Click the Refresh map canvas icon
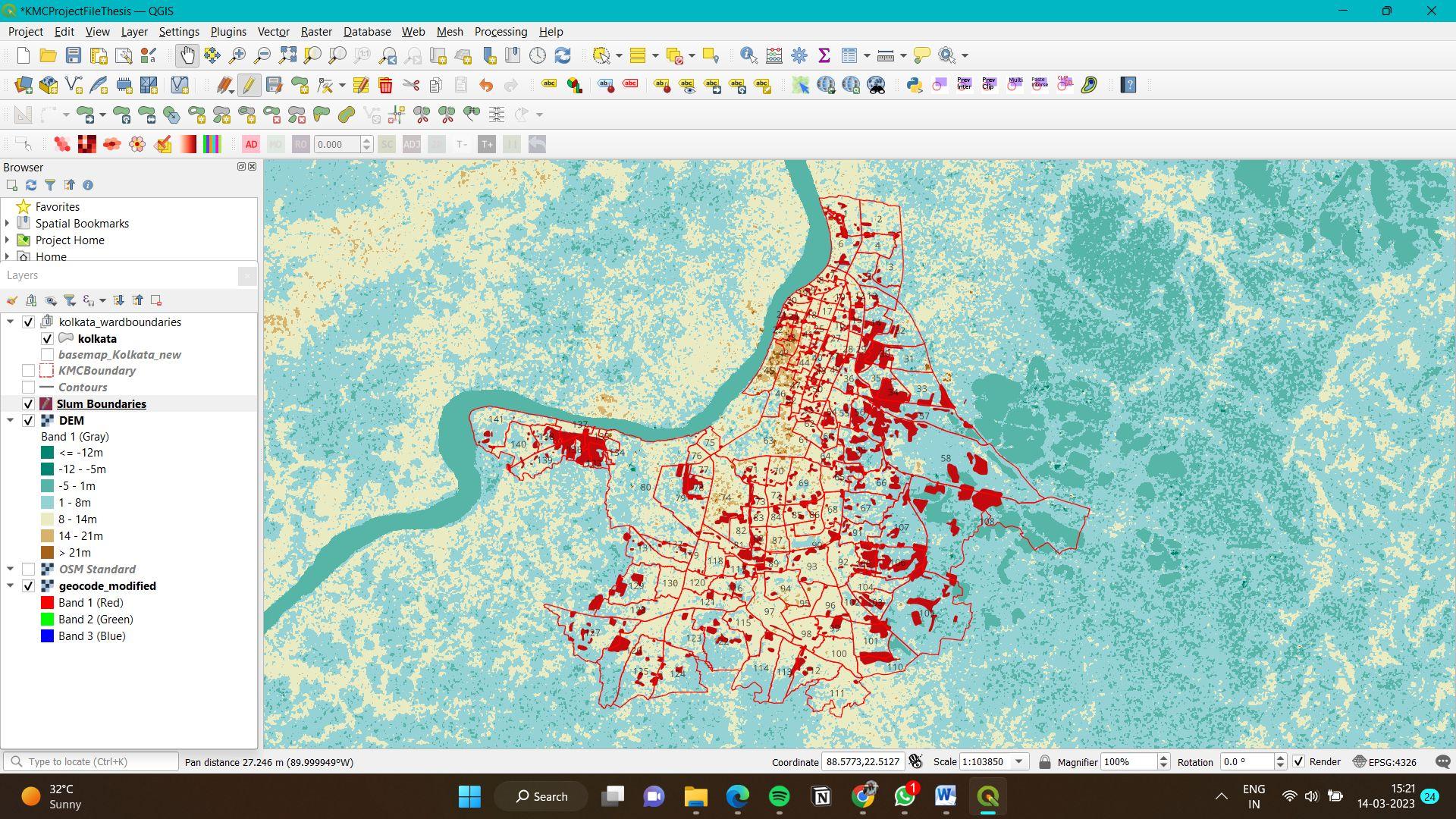The image size is (1456, 819). click(x=563, y=55)
